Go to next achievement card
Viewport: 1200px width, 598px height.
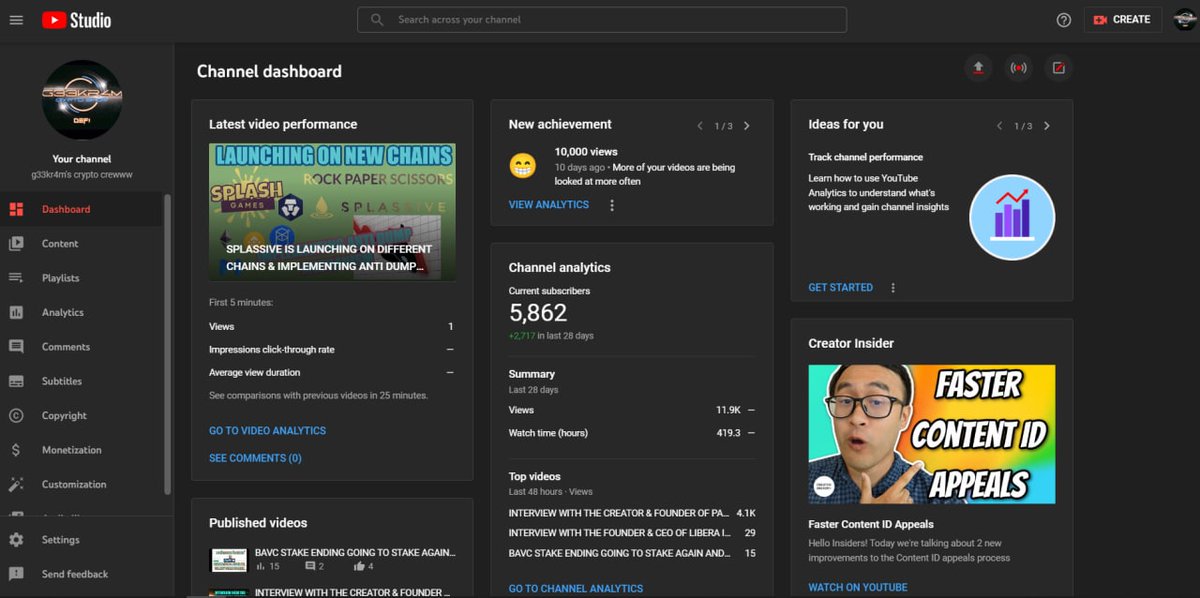[x=746, y=126]
